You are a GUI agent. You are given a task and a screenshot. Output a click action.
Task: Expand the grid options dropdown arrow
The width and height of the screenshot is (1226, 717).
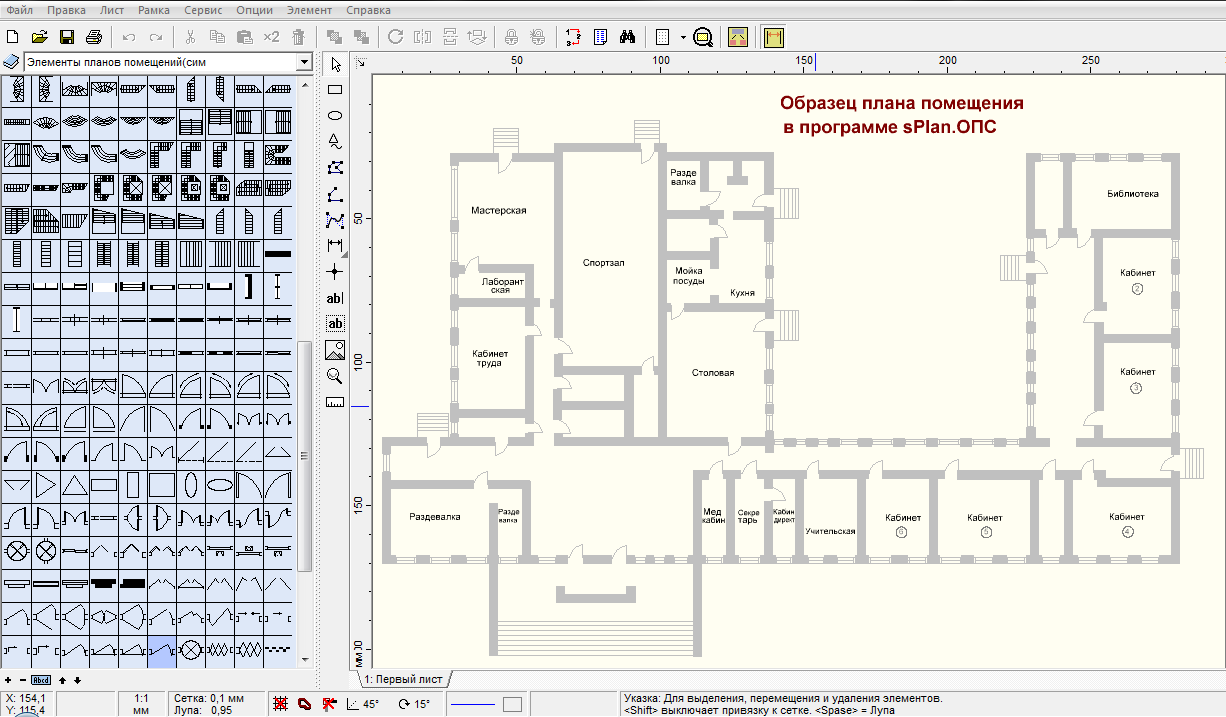(x=683, y=37)
